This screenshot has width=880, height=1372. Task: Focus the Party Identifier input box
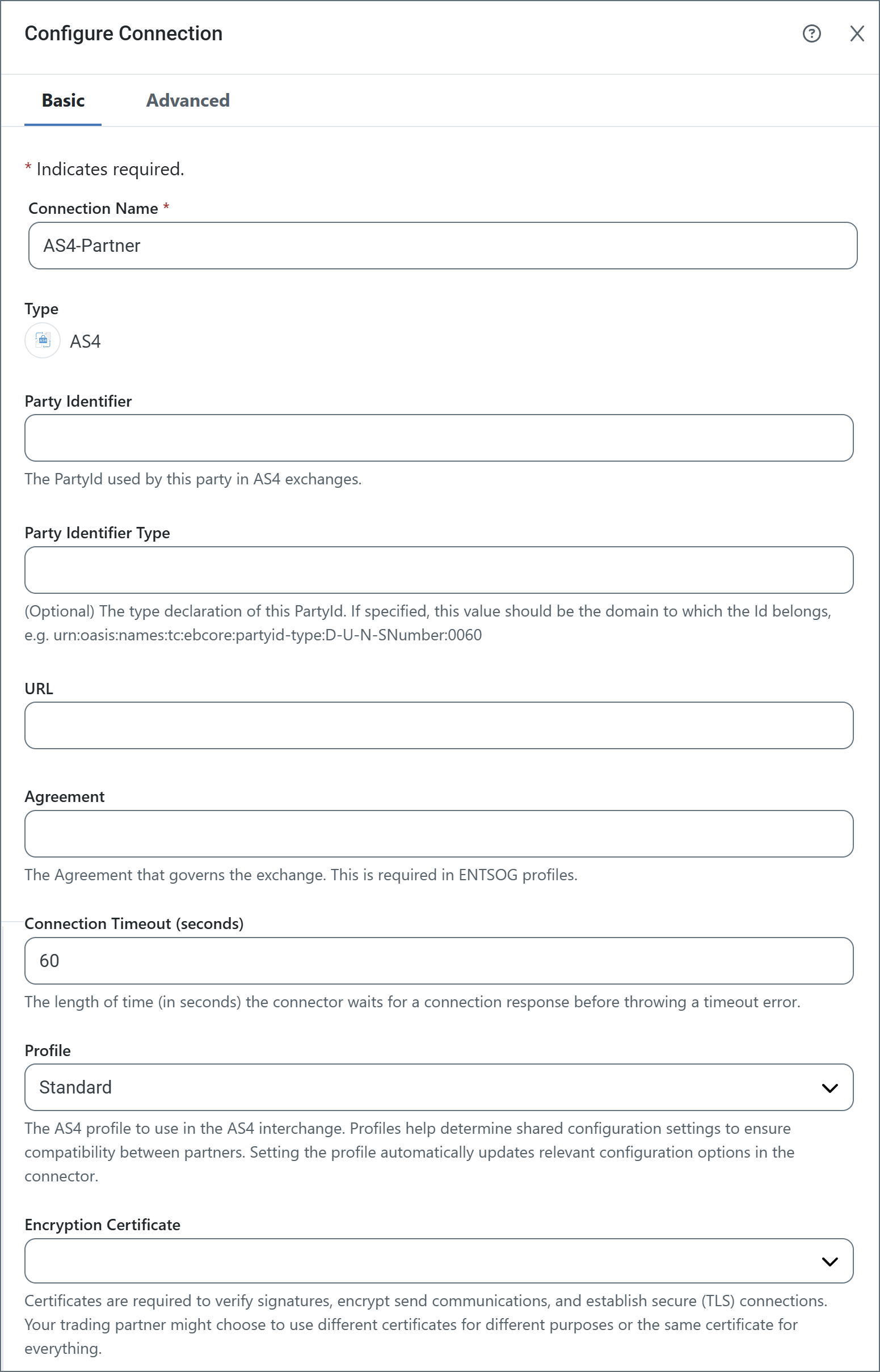[438, 438]
